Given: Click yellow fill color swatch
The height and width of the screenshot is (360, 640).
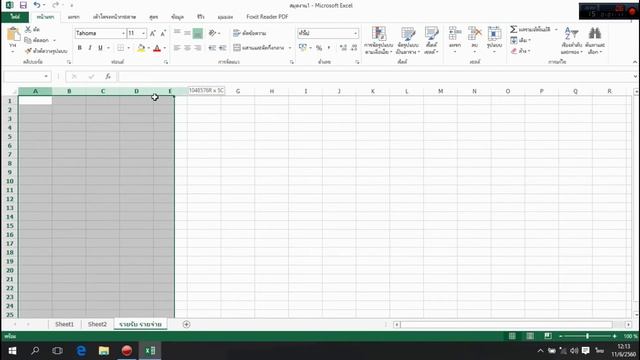Looking at the screenshot, I should pyautogui.click(x=141, y=48).
